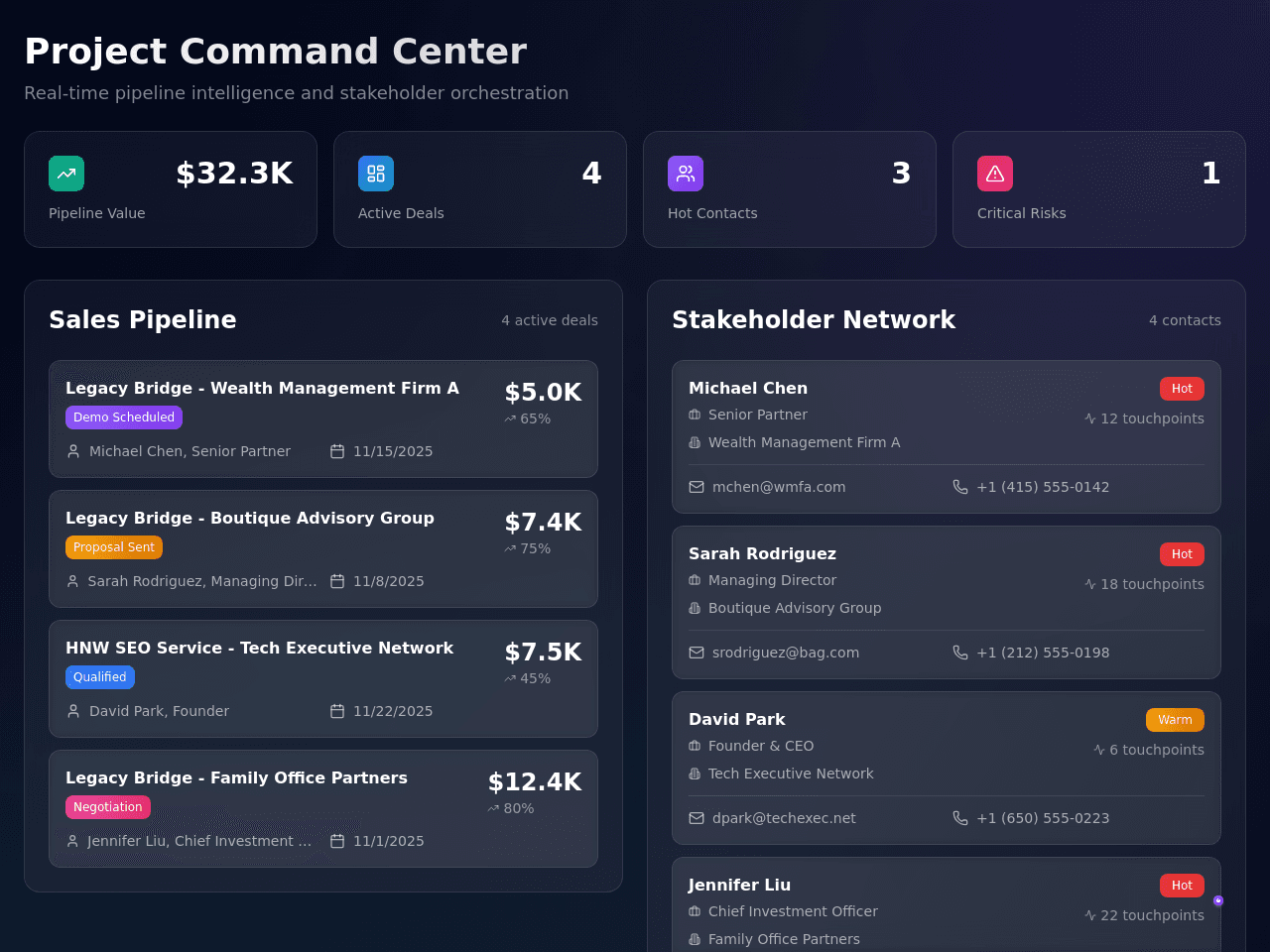Click the green Pipeline Value trend icon
Viewport: 1270px width, 952px height.
pos(66,174)
